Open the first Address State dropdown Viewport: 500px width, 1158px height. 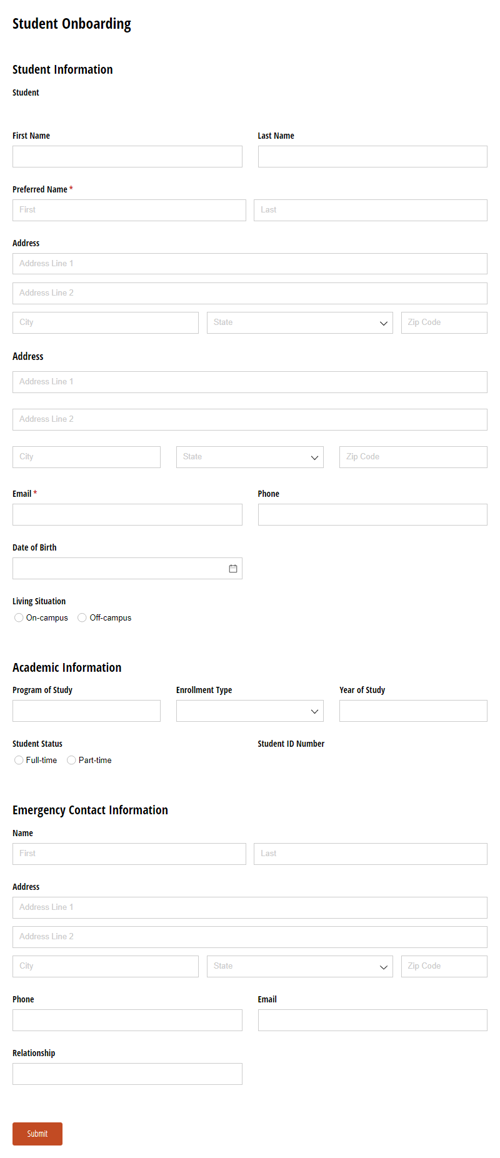300,323
